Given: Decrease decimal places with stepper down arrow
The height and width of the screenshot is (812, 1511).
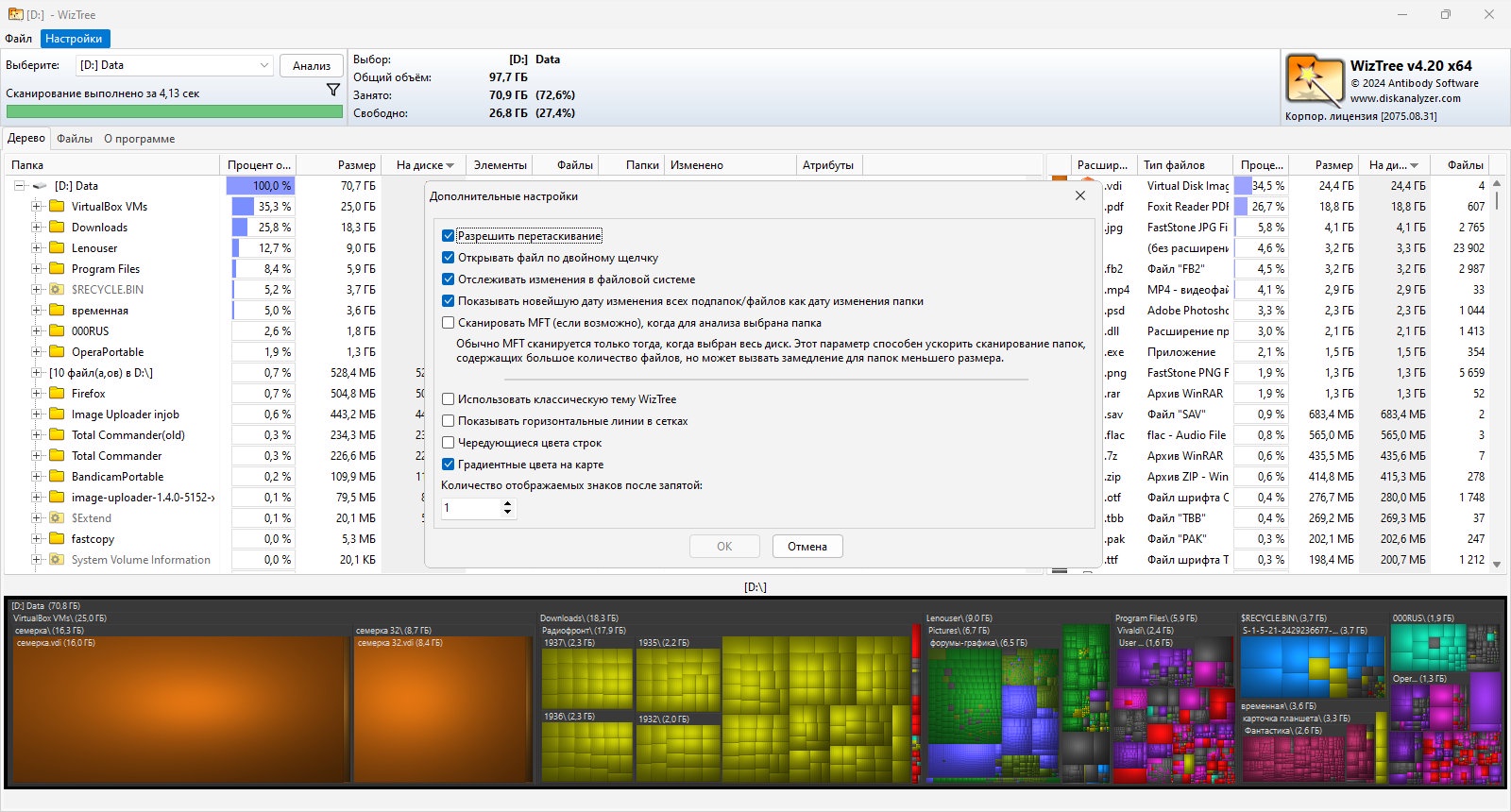Looking at the screenshot, I should (x=508, y=513).
